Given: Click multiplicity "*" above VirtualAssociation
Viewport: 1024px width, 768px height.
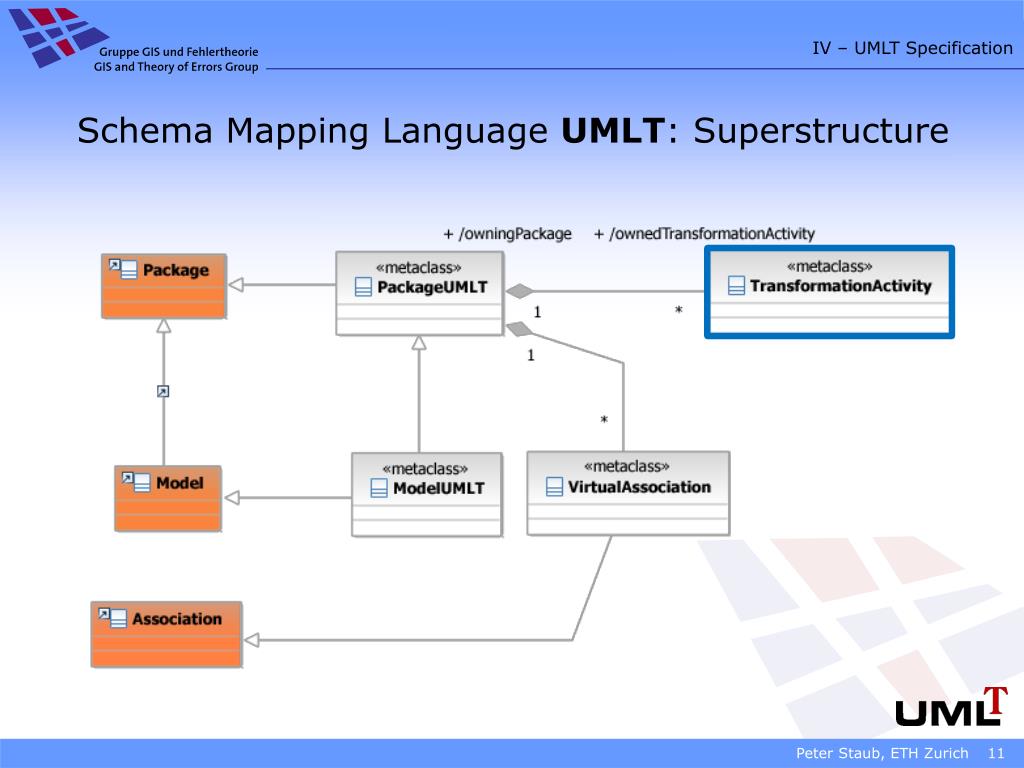Looking at the screenshot, I should (x=604, y=420).
